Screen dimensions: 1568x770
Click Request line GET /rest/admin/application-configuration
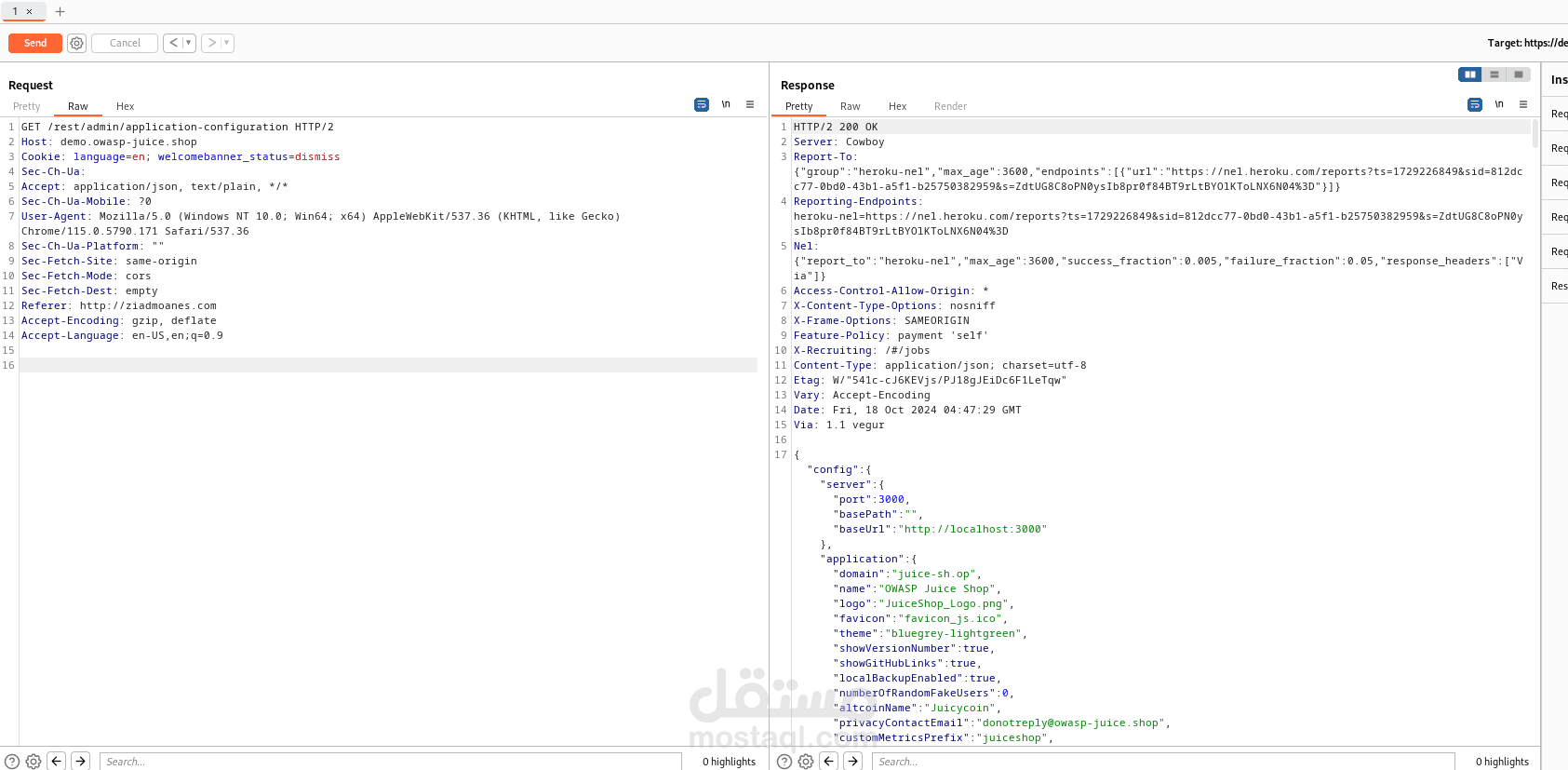tap(177, 127)
